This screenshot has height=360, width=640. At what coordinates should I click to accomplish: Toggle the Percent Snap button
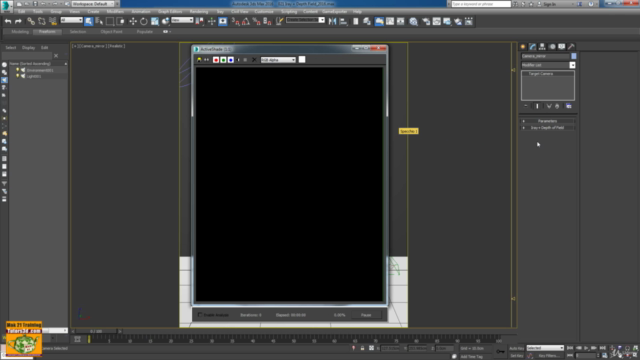pos(256,21)
